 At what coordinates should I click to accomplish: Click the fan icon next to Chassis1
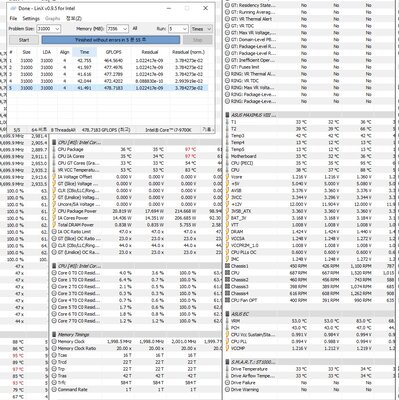pyautogui.click(x=227, y=266)
